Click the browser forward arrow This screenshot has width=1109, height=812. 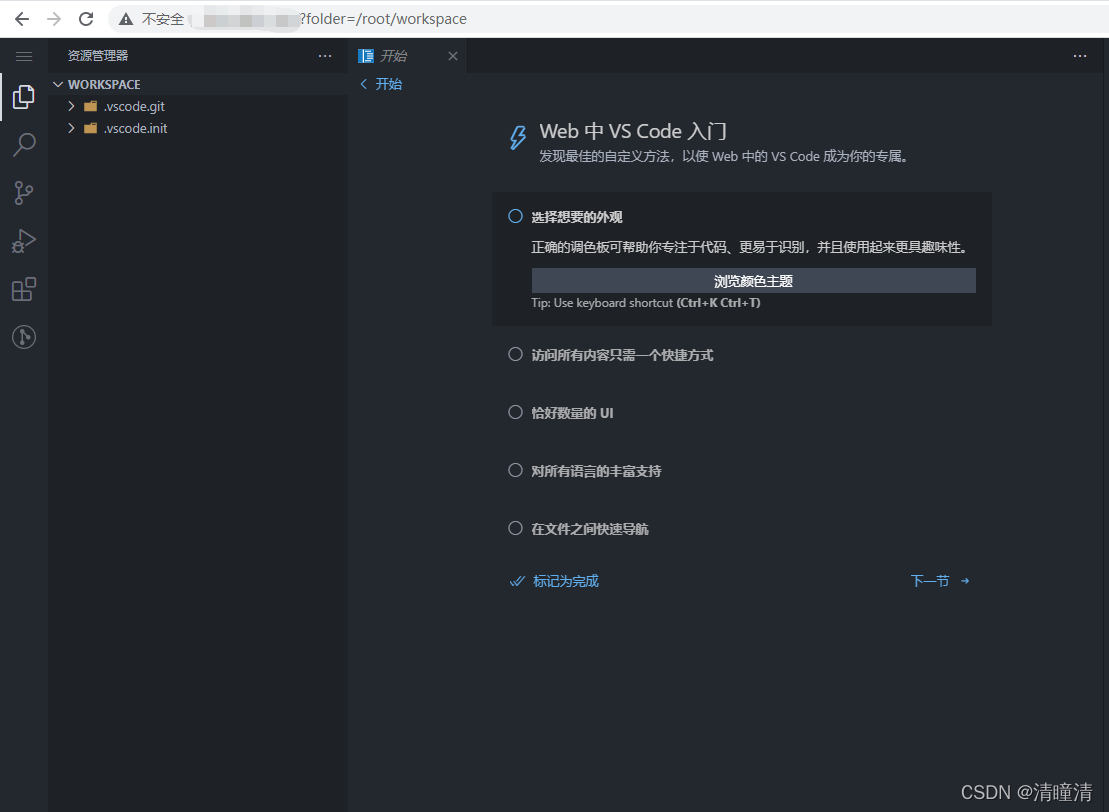[54, 19]
